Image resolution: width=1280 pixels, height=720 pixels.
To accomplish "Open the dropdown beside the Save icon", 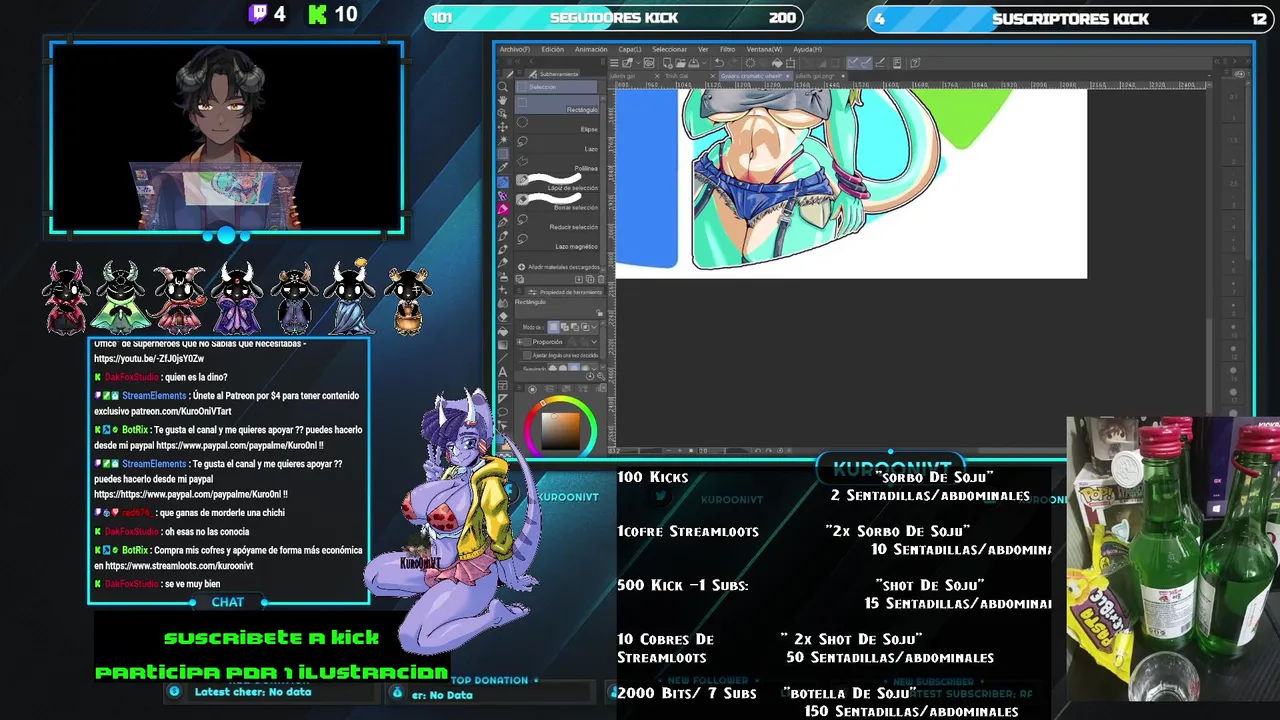I will coord(704,63).
